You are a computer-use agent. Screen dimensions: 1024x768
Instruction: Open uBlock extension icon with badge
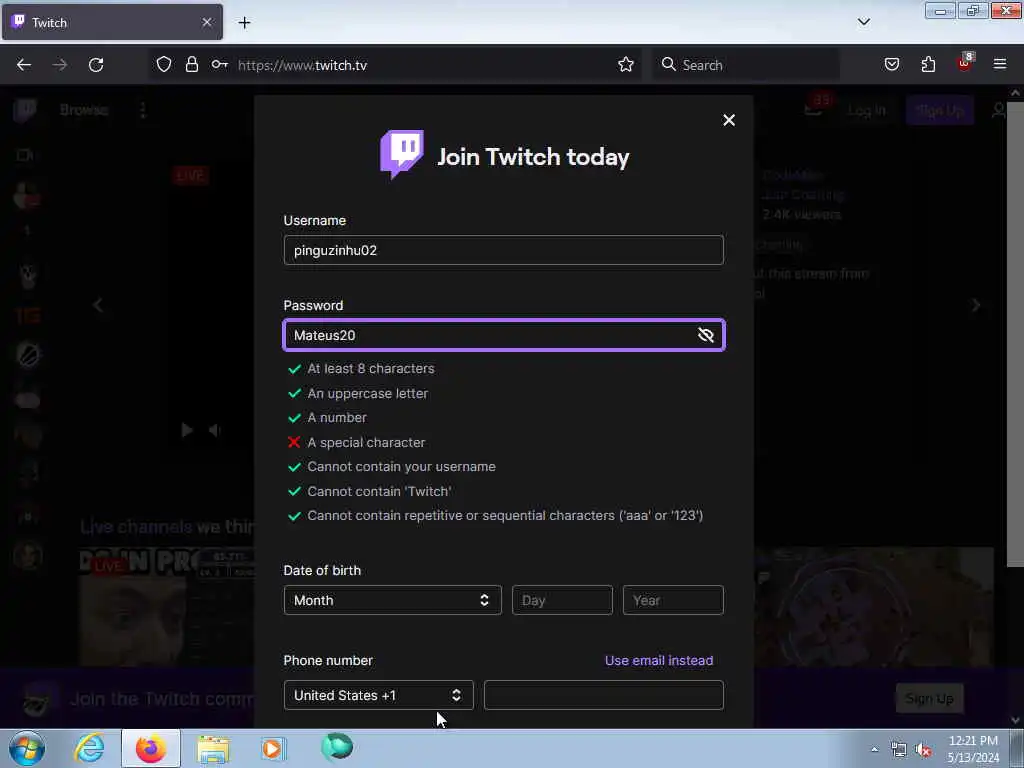(965, 63)
